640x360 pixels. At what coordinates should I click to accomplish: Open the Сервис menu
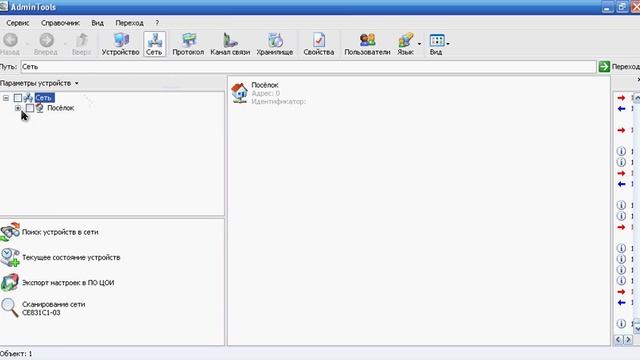(x=18, y=23)
